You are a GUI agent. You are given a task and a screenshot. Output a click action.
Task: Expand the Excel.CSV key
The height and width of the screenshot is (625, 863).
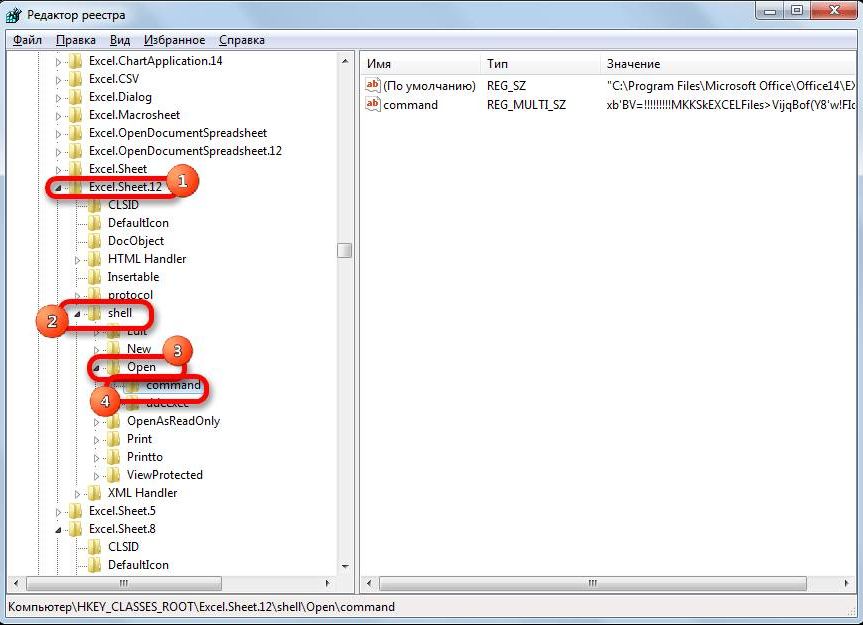tap(58, 80)
